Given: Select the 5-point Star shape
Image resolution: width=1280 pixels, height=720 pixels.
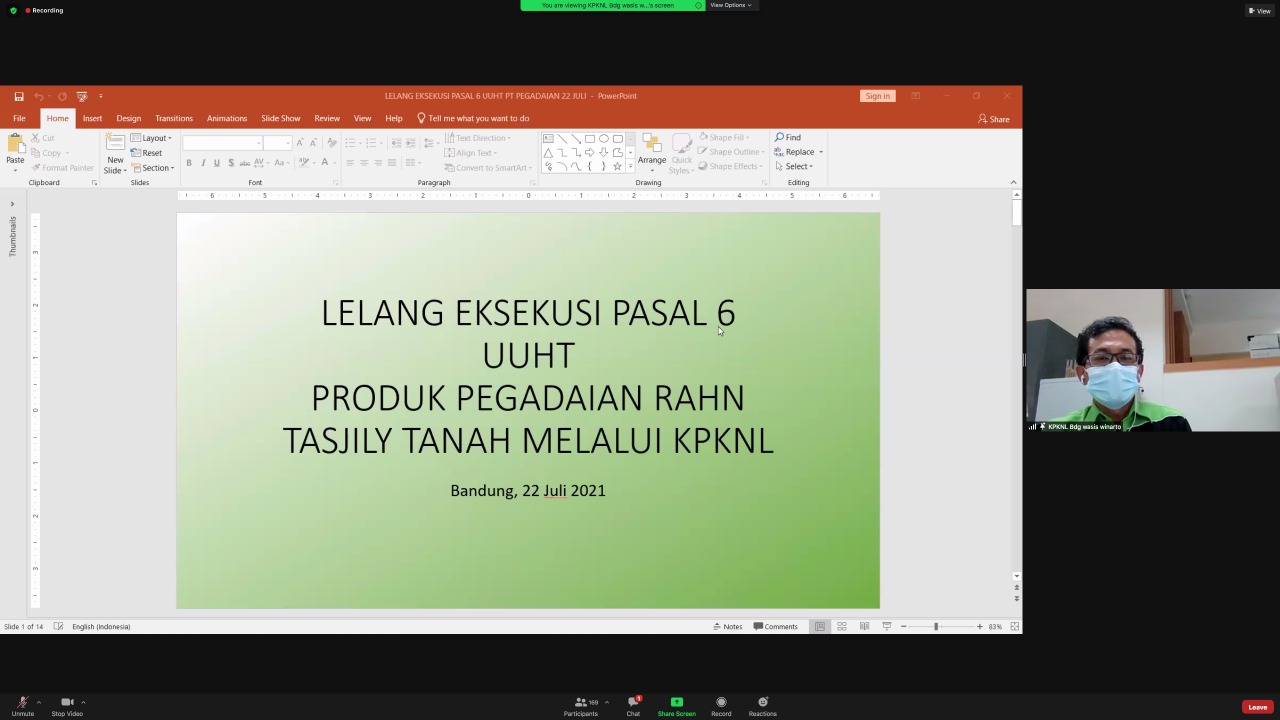Looking at the screenshot, I should 617,166.
